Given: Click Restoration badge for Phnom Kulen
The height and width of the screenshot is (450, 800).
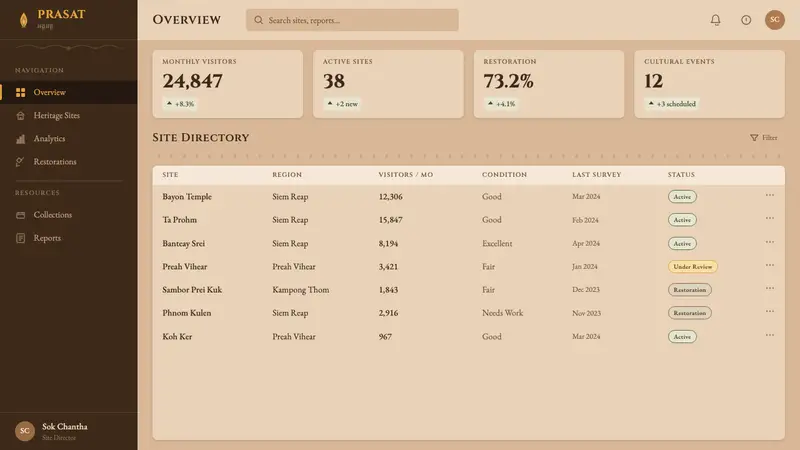Looking at the screenshot, I should [690, 313].
